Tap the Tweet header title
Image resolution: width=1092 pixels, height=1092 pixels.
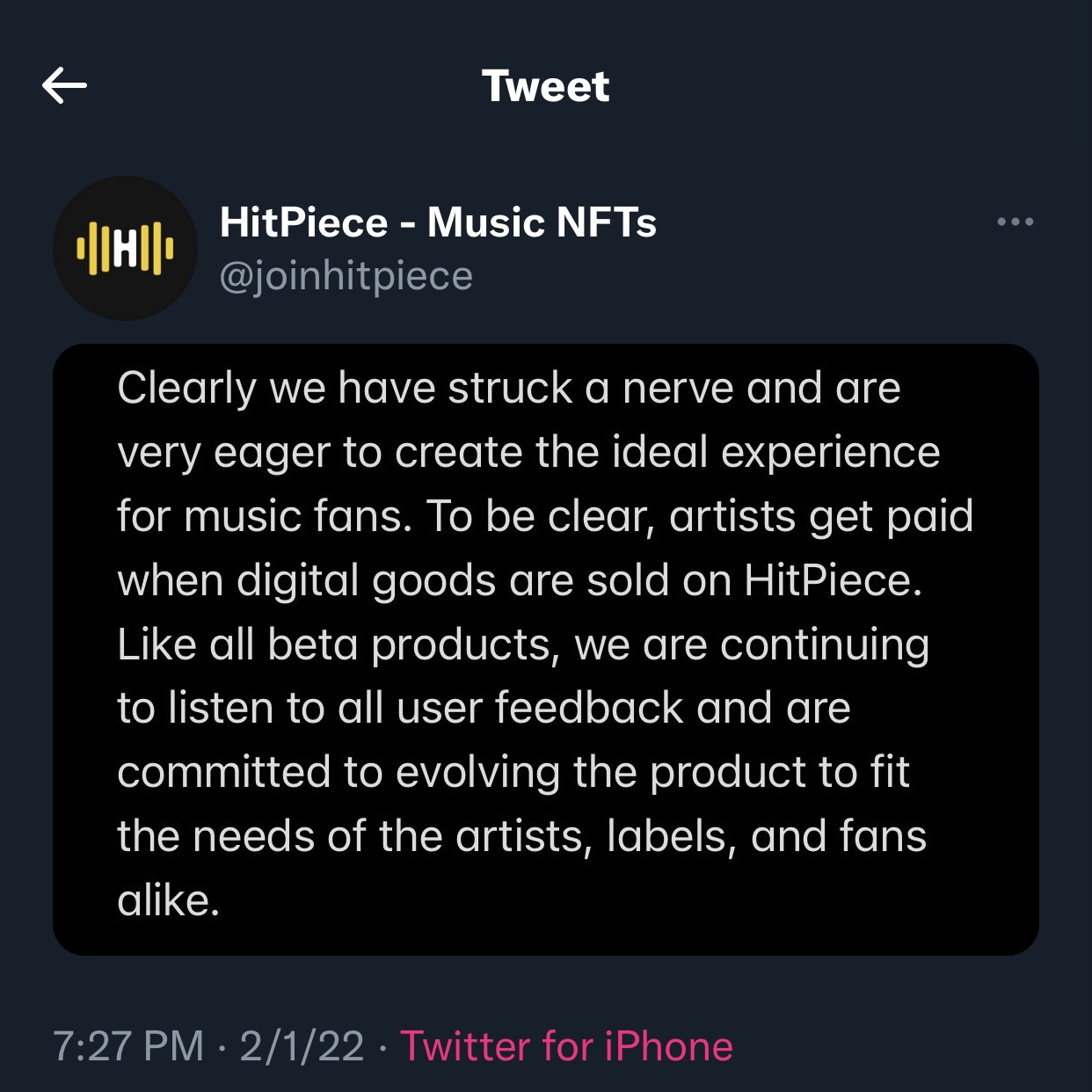coord(545,86)
